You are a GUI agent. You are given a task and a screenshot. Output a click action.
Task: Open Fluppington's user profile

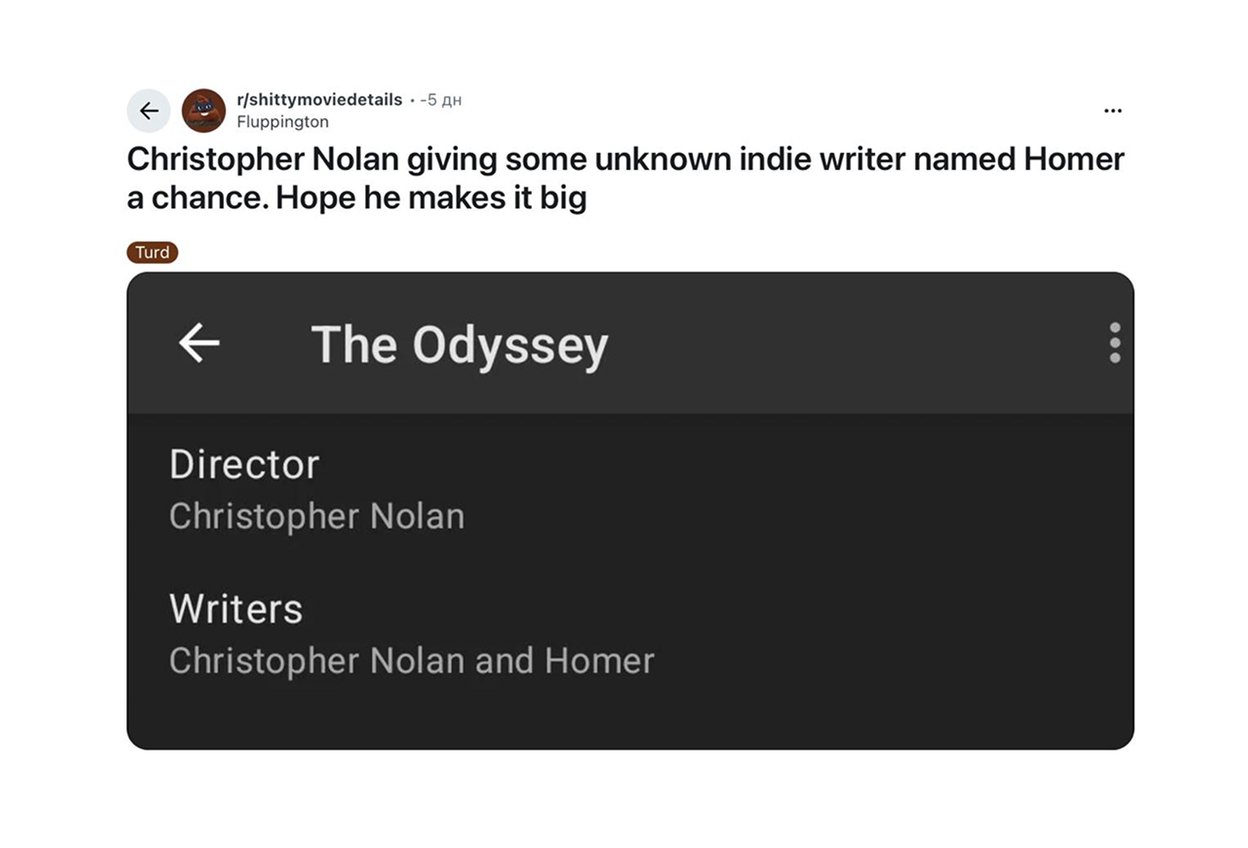[x=283, y=122]
